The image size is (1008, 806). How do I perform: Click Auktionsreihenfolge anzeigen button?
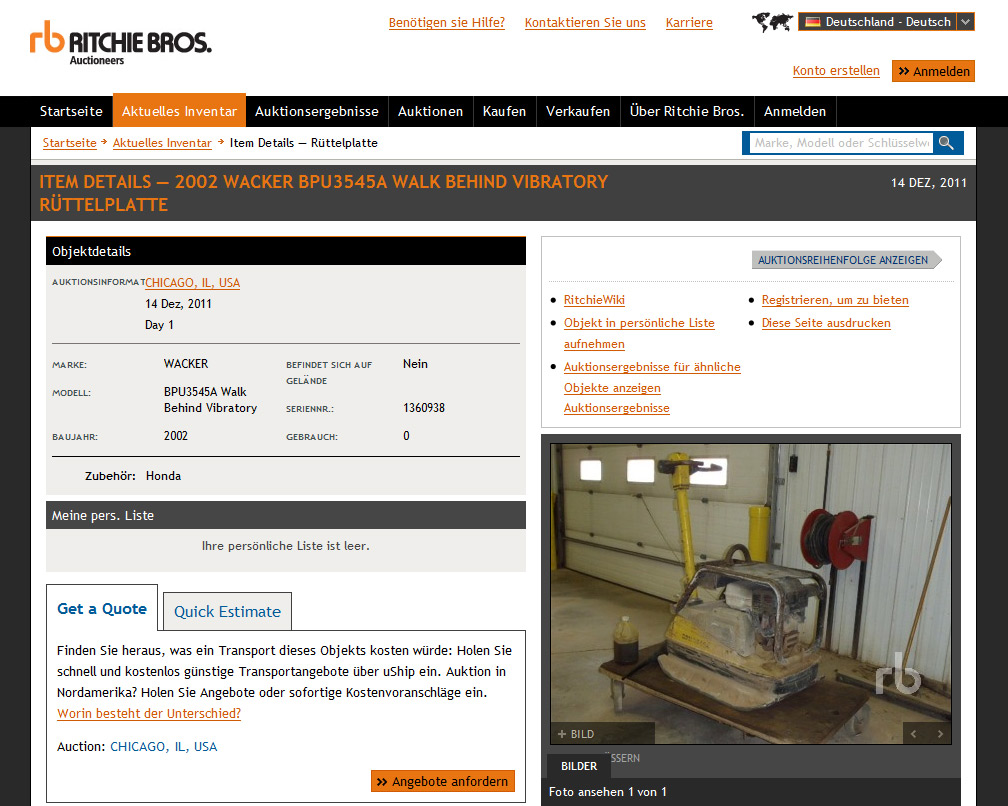[846, 260]
